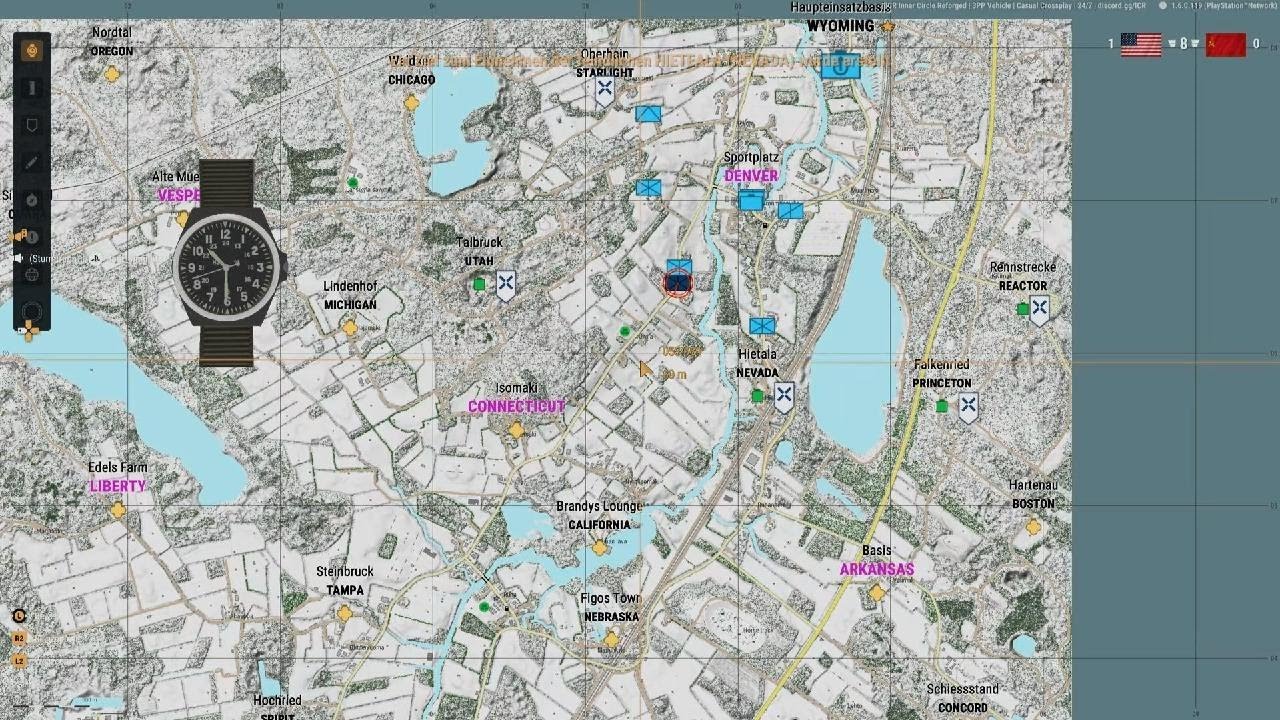The width and height of the screenshot is (1280, 720).
Task: Click the LIBERTY objective label
Action: point(118,486)
